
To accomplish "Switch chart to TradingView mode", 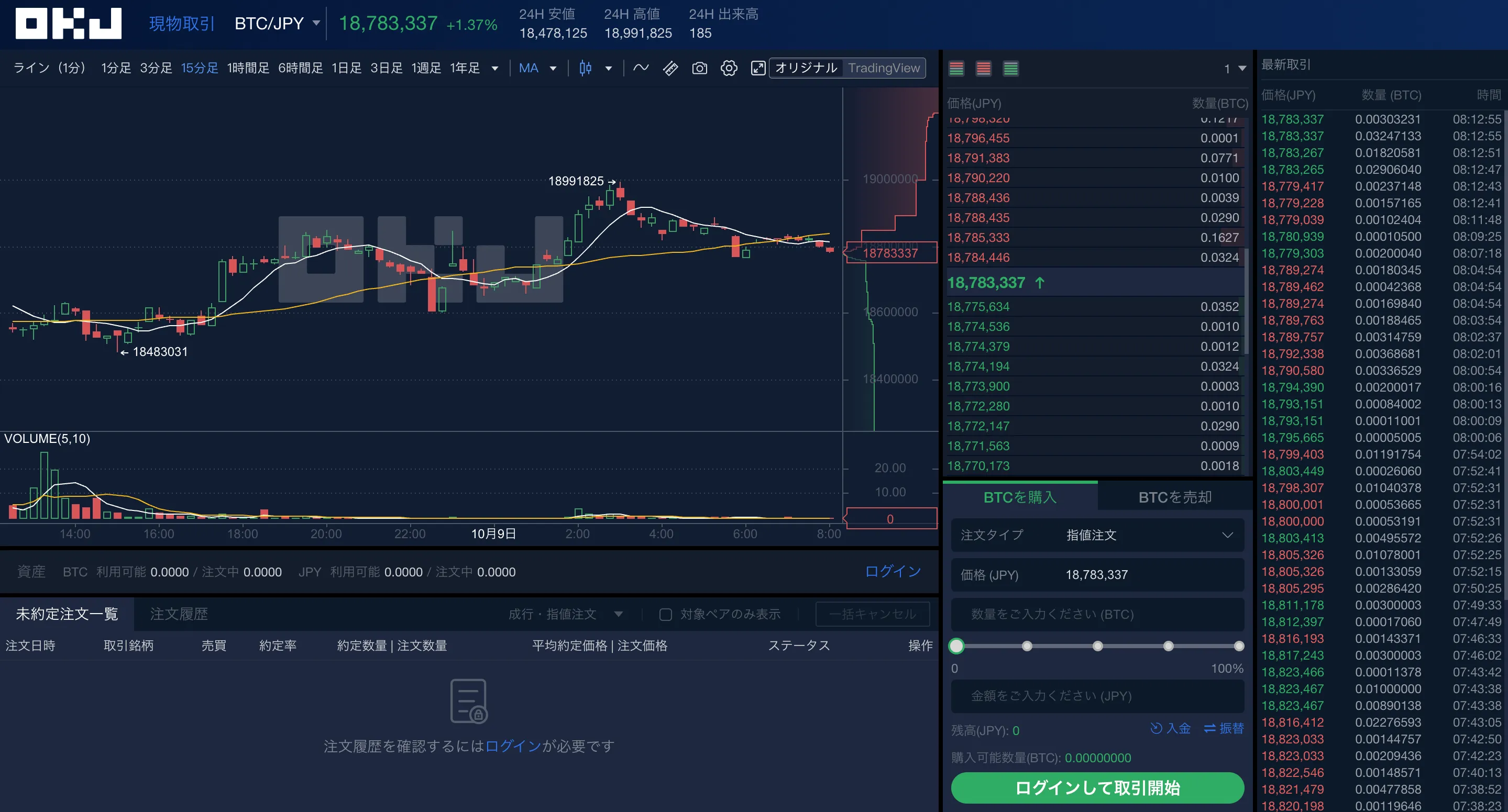I will tap(884, 68).
